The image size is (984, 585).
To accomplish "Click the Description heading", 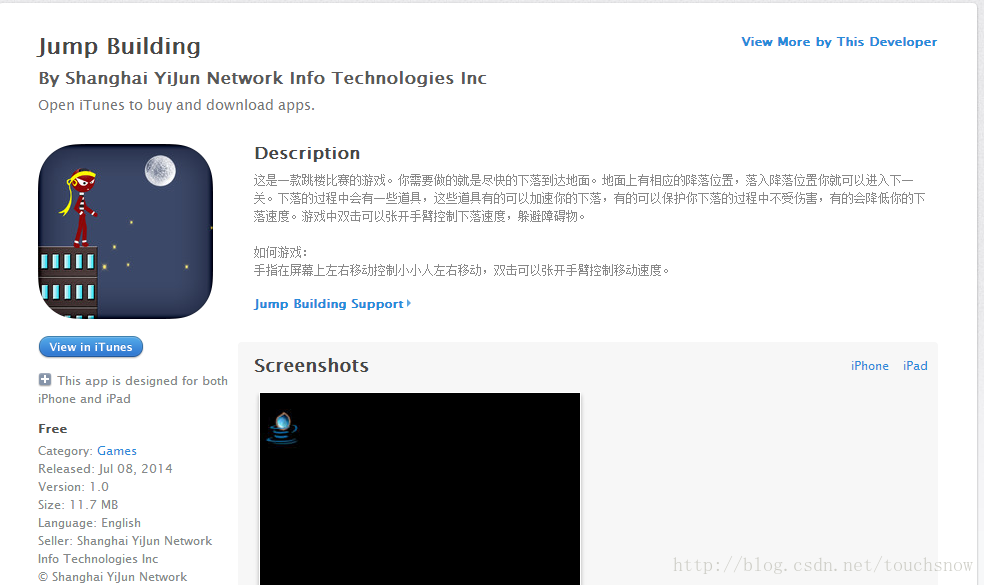I will pos(307,153).
